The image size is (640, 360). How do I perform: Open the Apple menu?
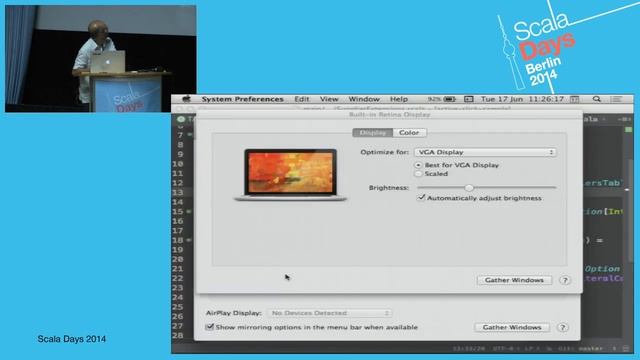[187, 99]
